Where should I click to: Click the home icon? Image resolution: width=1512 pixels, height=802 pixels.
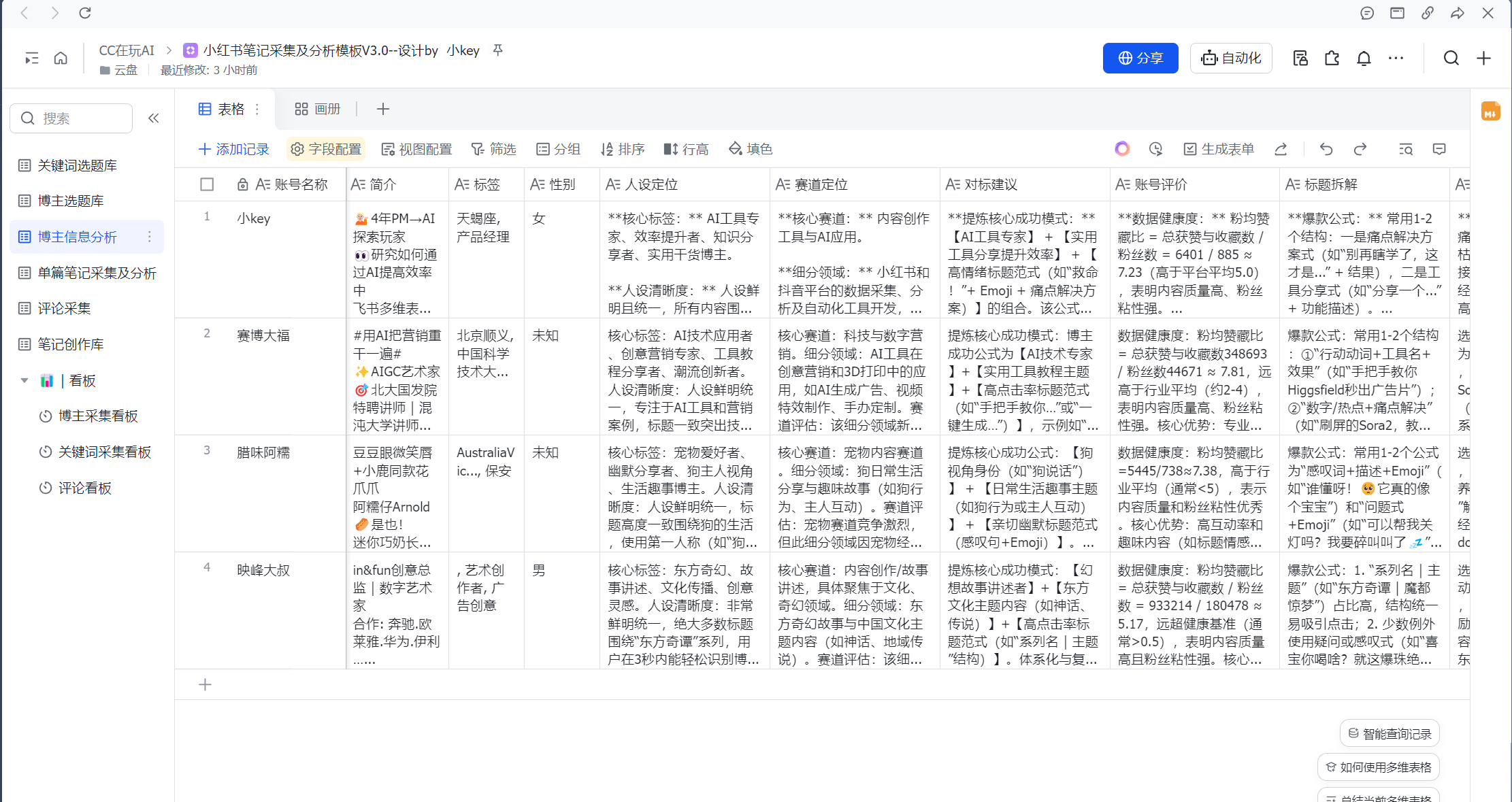click(61, 59)
